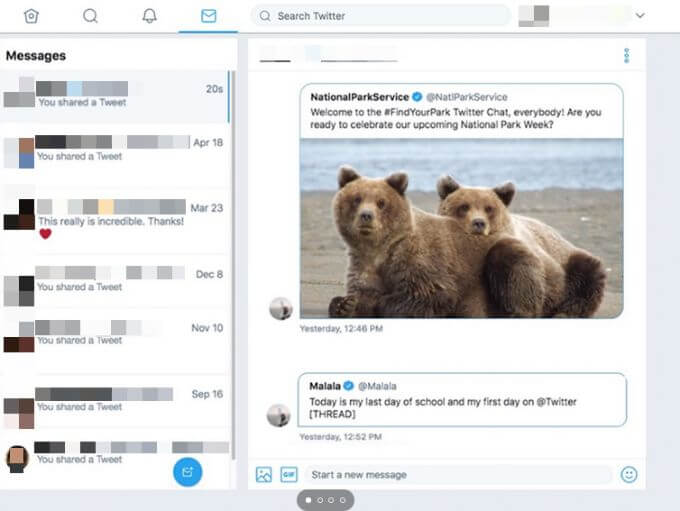Click the messages list scrollbar
The image size is (680, 511).
[x=233, y=265]
